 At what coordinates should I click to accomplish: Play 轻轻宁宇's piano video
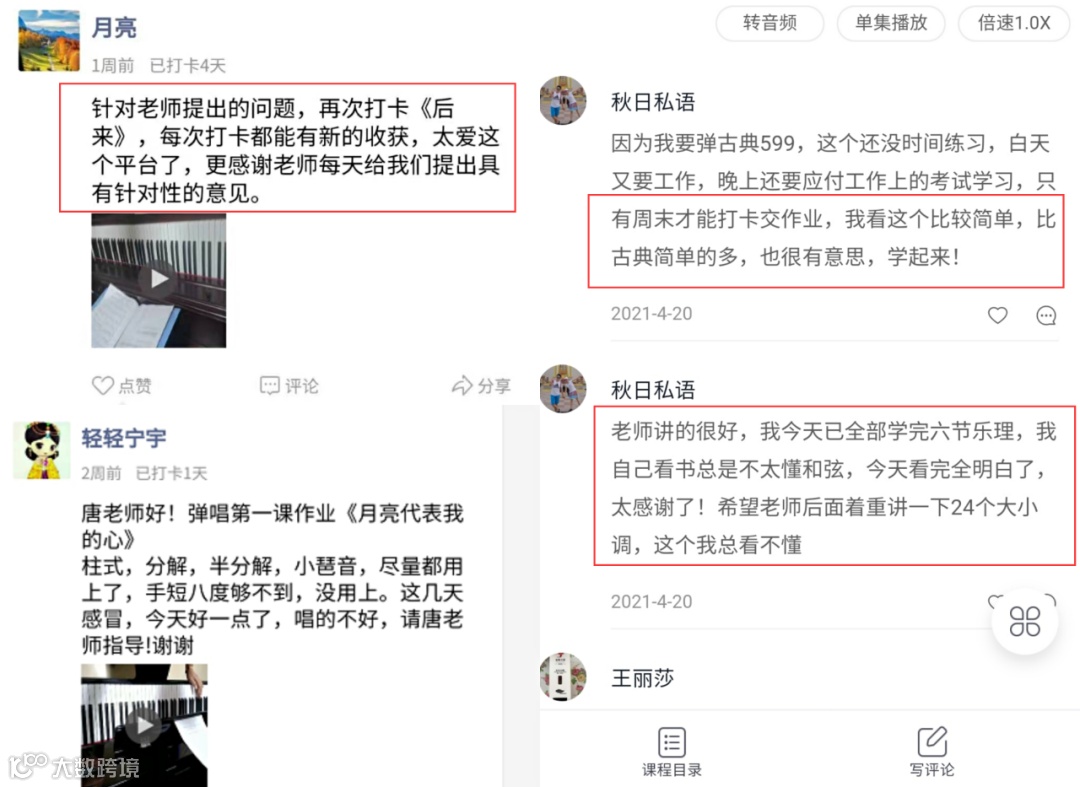click(144, 725)
